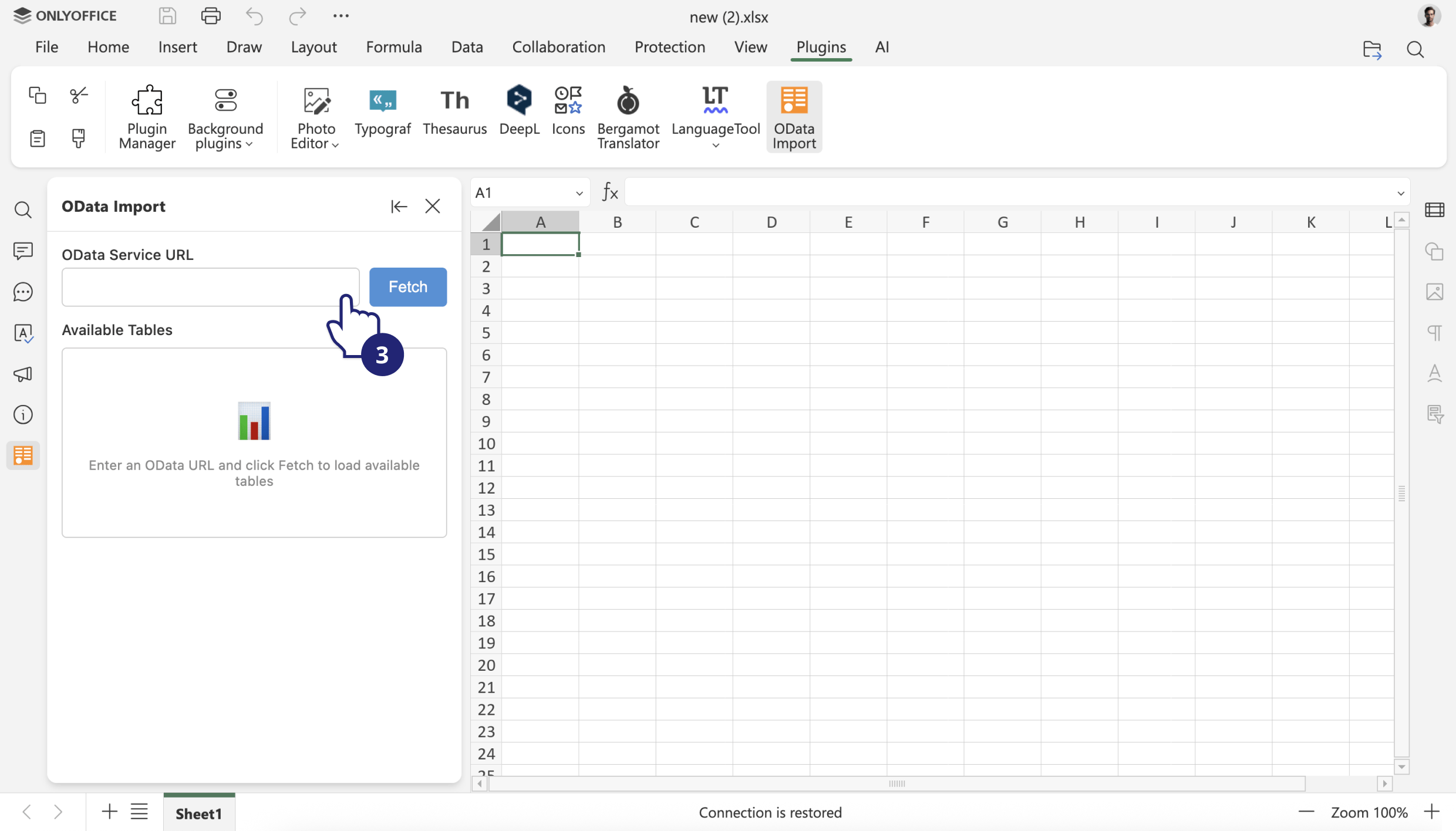This screenshot has width=1456, height=831.
Task: Add a new sheet with plus button
Action: 109,812
